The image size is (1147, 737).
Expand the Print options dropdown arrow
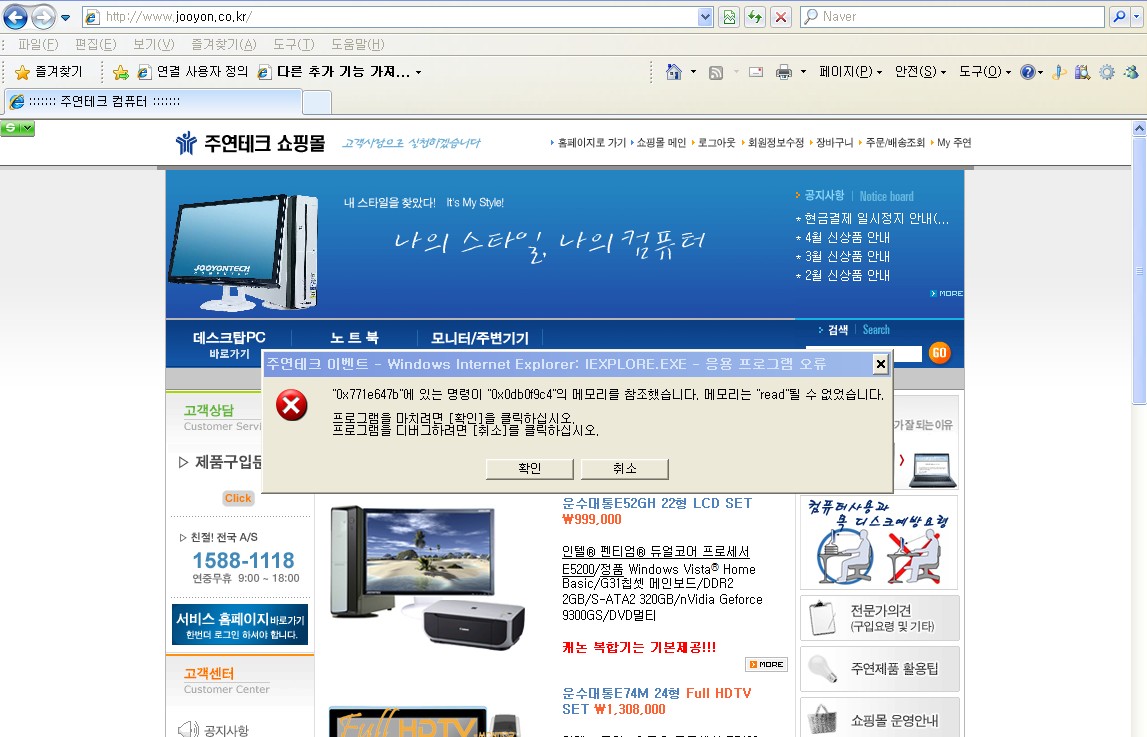click(803, 72)
